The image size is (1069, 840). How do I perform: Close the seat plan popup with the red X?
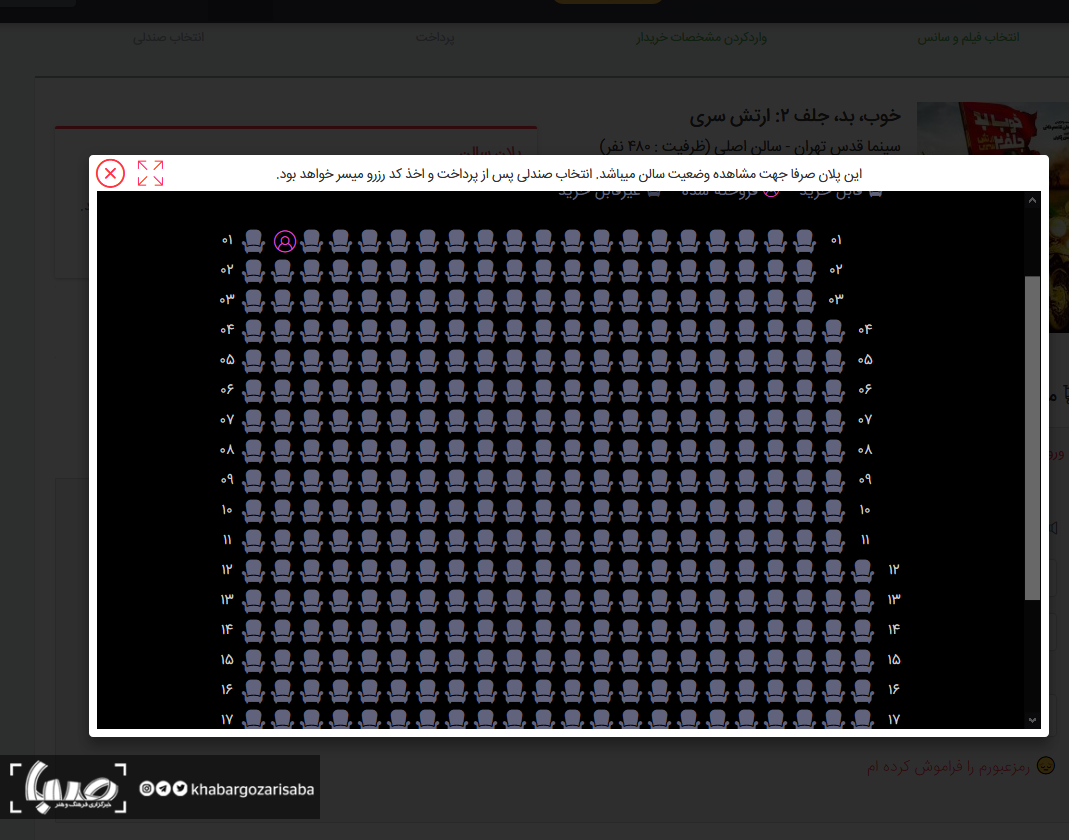tap(110, 173)
